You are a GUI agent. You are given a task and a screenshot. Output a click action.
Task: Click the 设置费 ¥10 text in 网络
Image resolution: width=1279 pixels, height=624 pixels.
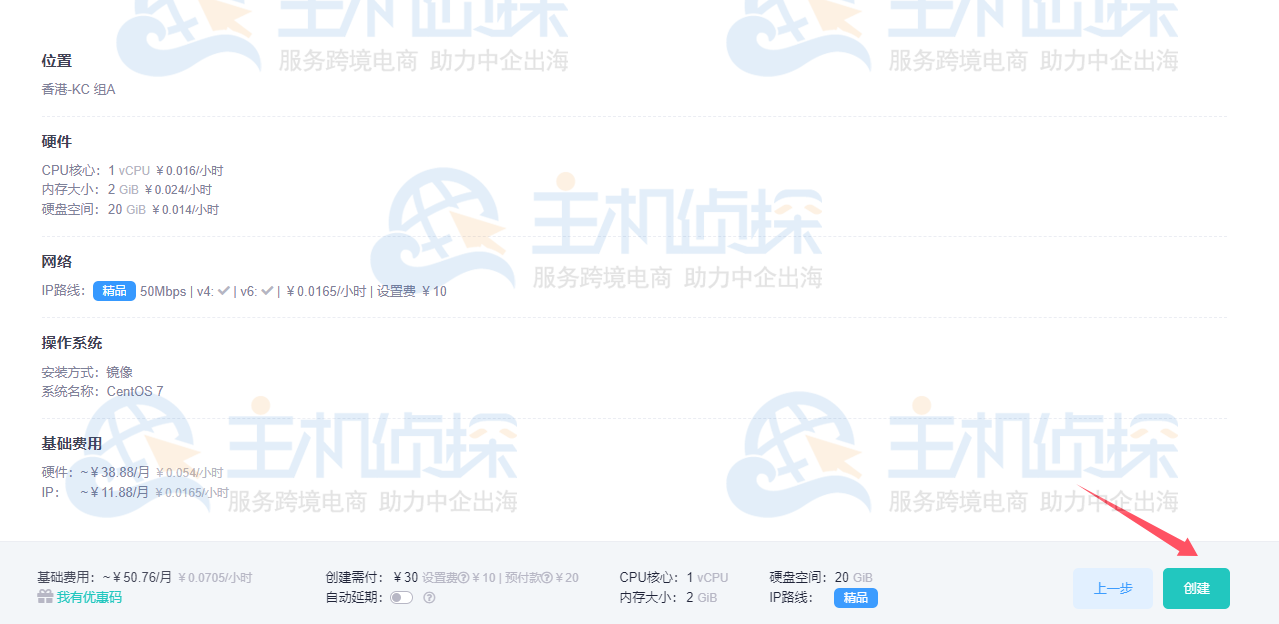click(412, 291)
